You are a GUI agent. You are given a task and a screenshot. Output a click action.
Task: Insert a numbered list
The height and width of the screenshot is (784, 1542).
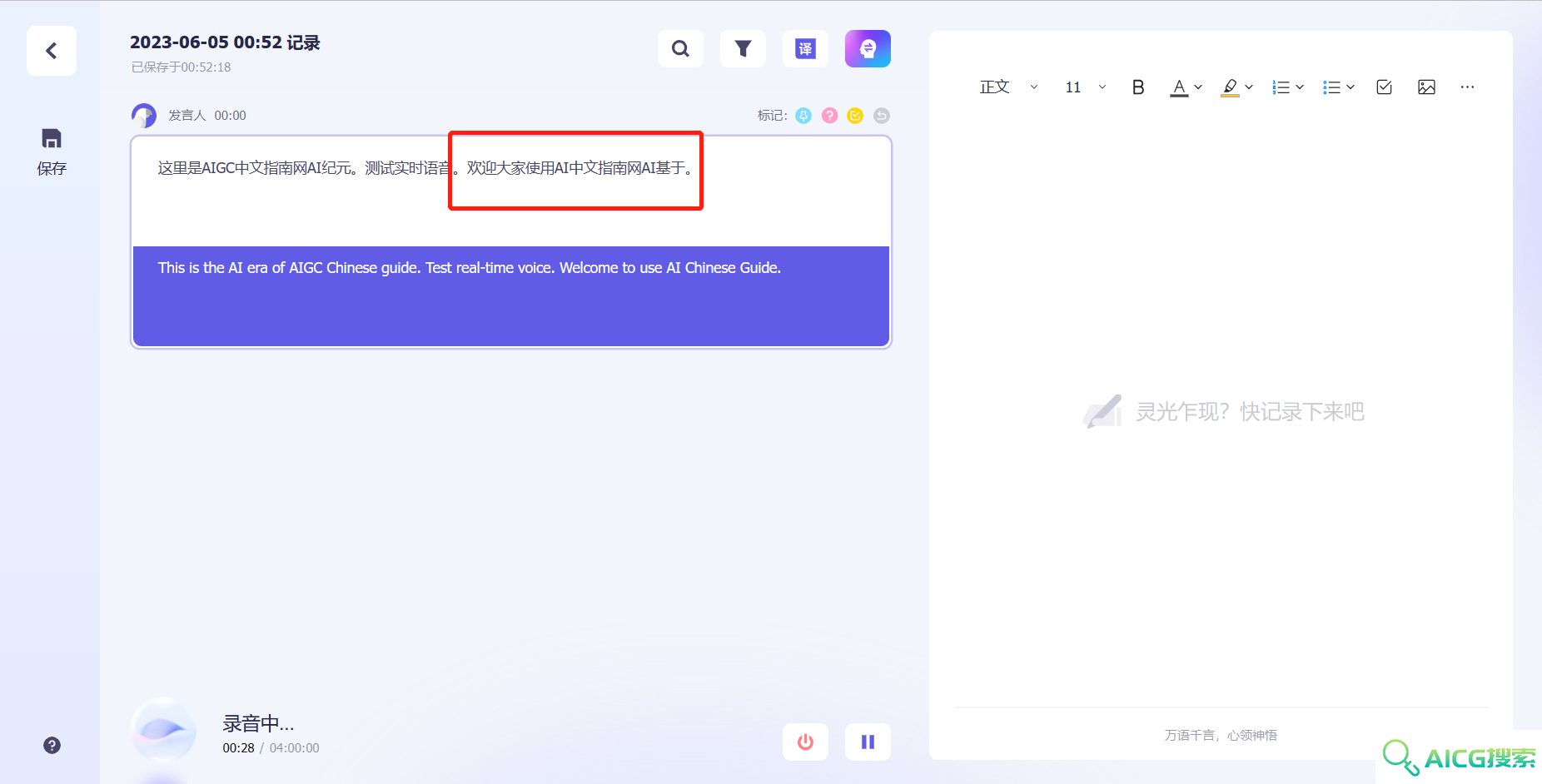pyautogui.click(x=1281, y=87)
